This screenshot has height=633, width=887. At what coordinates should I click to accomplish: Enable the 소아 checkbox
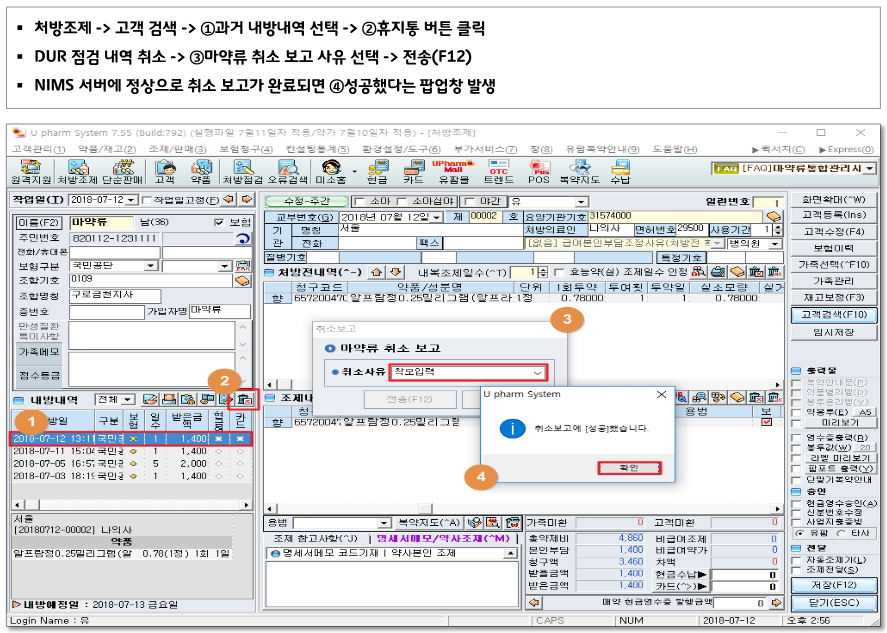tap(358, 201)
